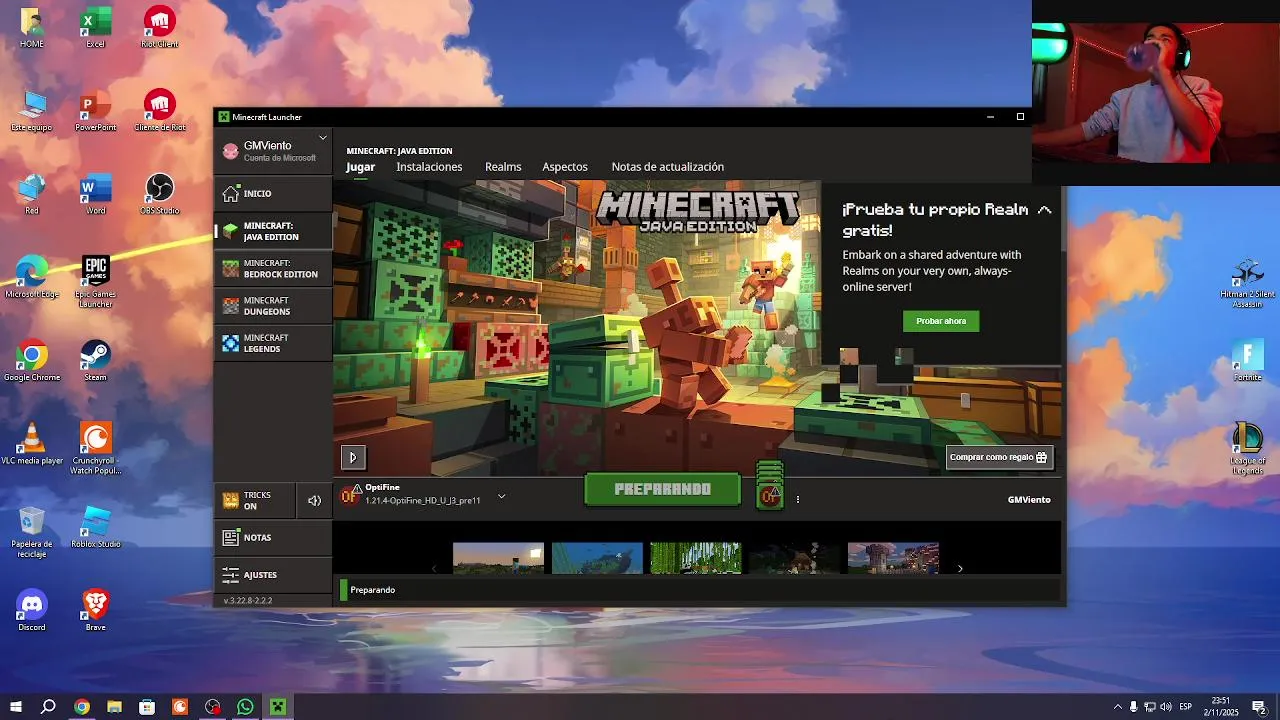Click the ESP language indicator
Image resolution: width=1280 pixels, height=720 pixels.
pyautogui.click(x=1186, y=707)
